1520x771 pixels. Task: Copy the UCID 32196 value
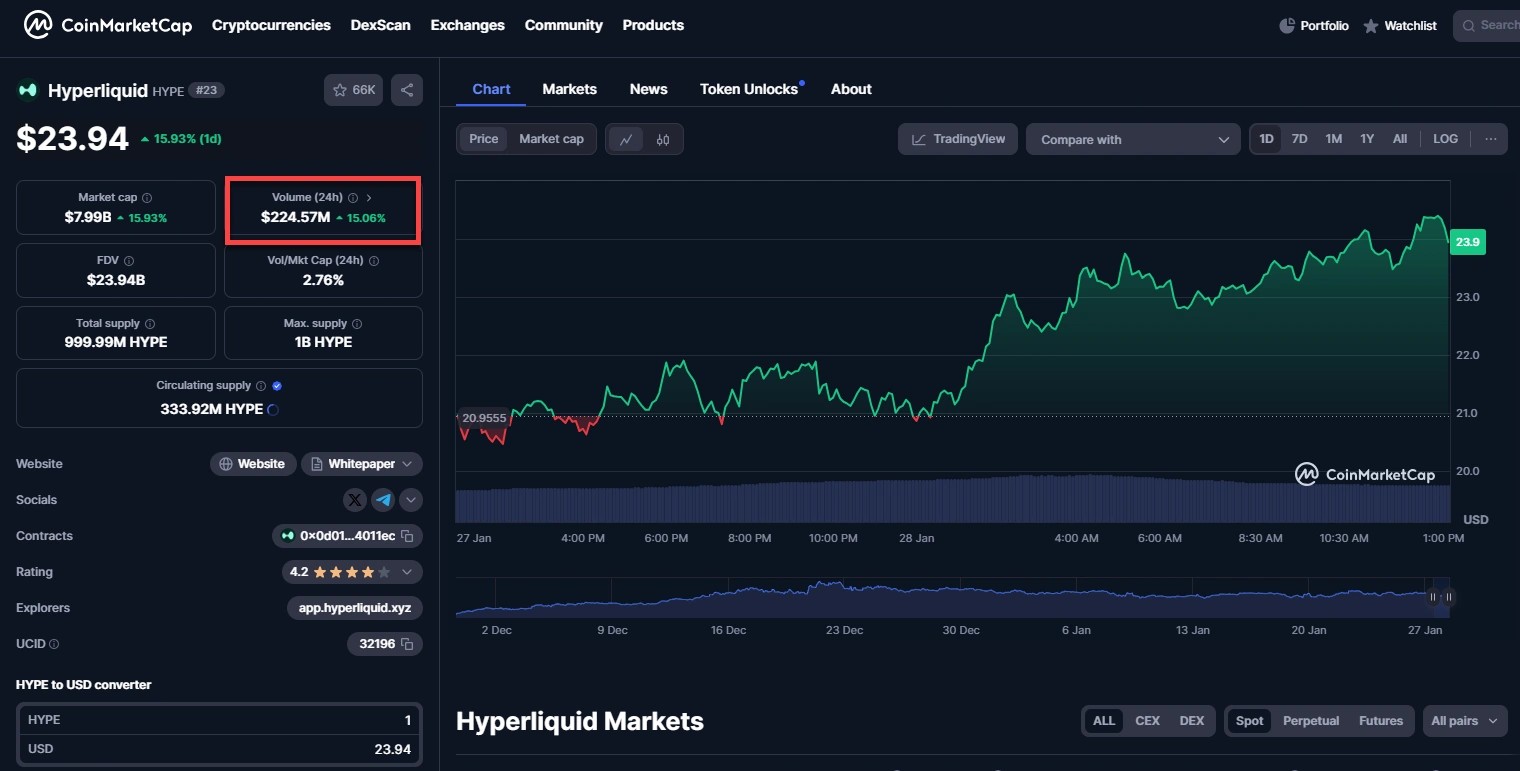[x=407, y=644]
